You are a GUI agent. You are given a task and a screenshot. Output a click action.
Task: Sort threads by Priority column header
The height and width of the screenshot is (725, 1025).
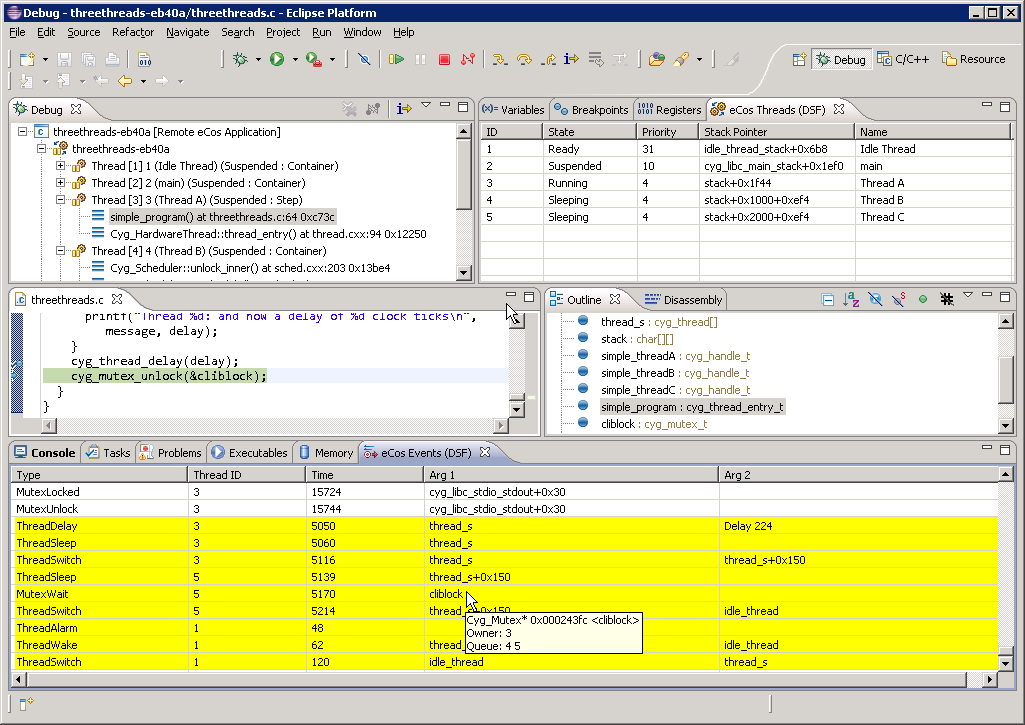(668, 131)
